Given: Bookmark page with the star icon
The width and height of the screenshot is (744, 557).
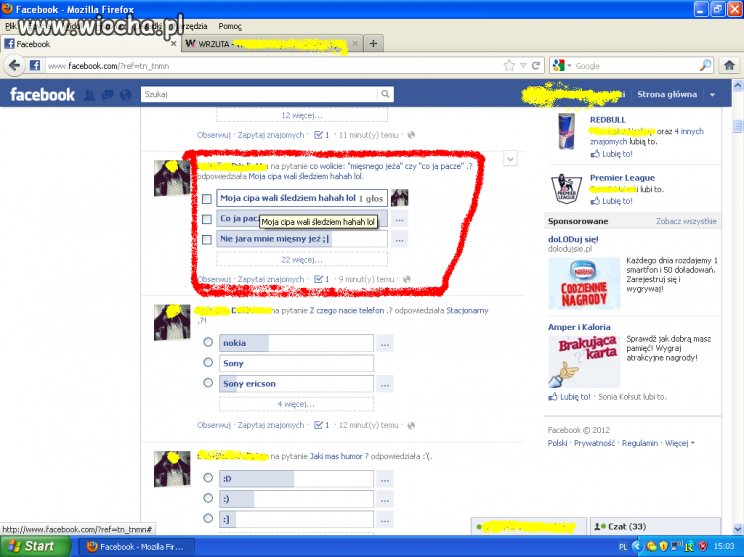Looking at the screenshot, I should pos(509,65).
